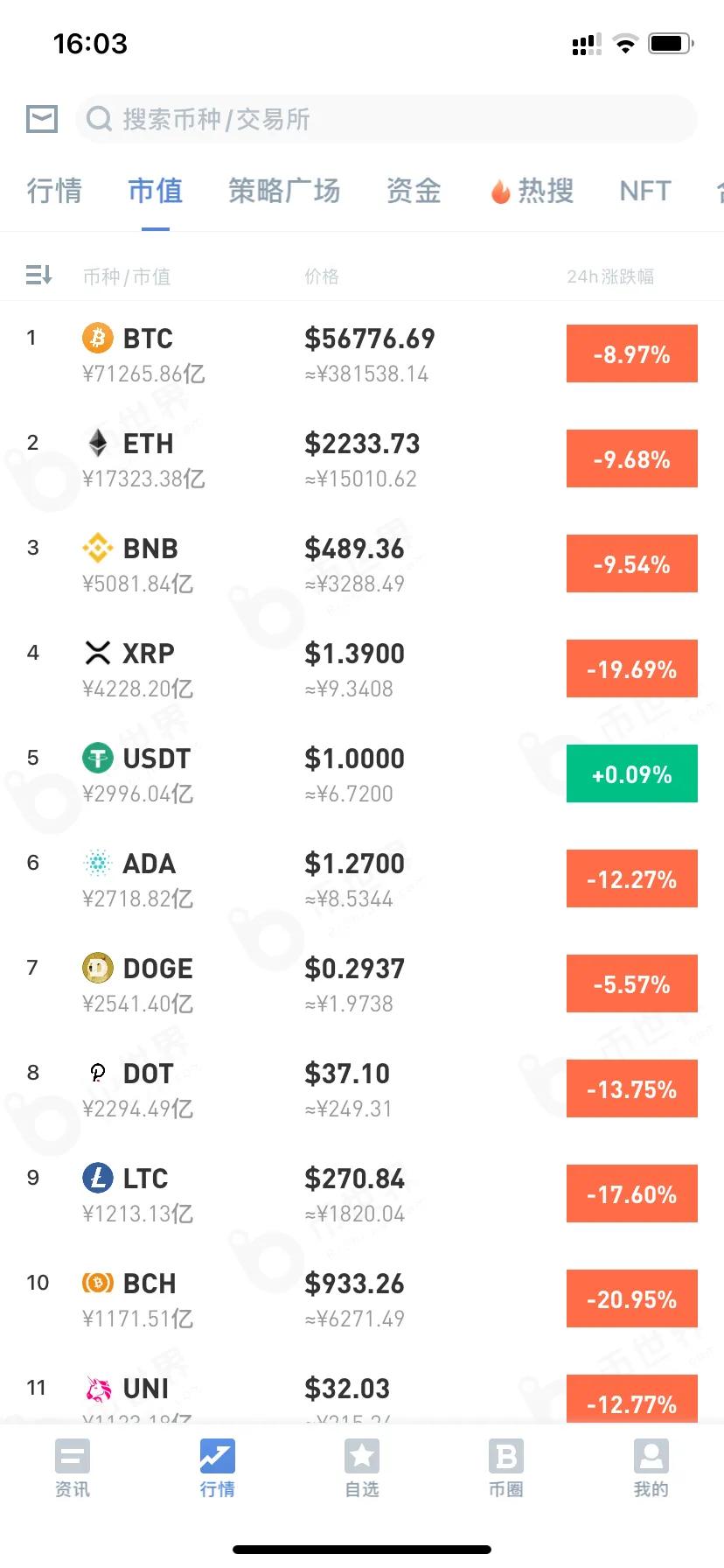Switch to the 行情 top tab
This screenshot has height=1568, width=724.
54,191
